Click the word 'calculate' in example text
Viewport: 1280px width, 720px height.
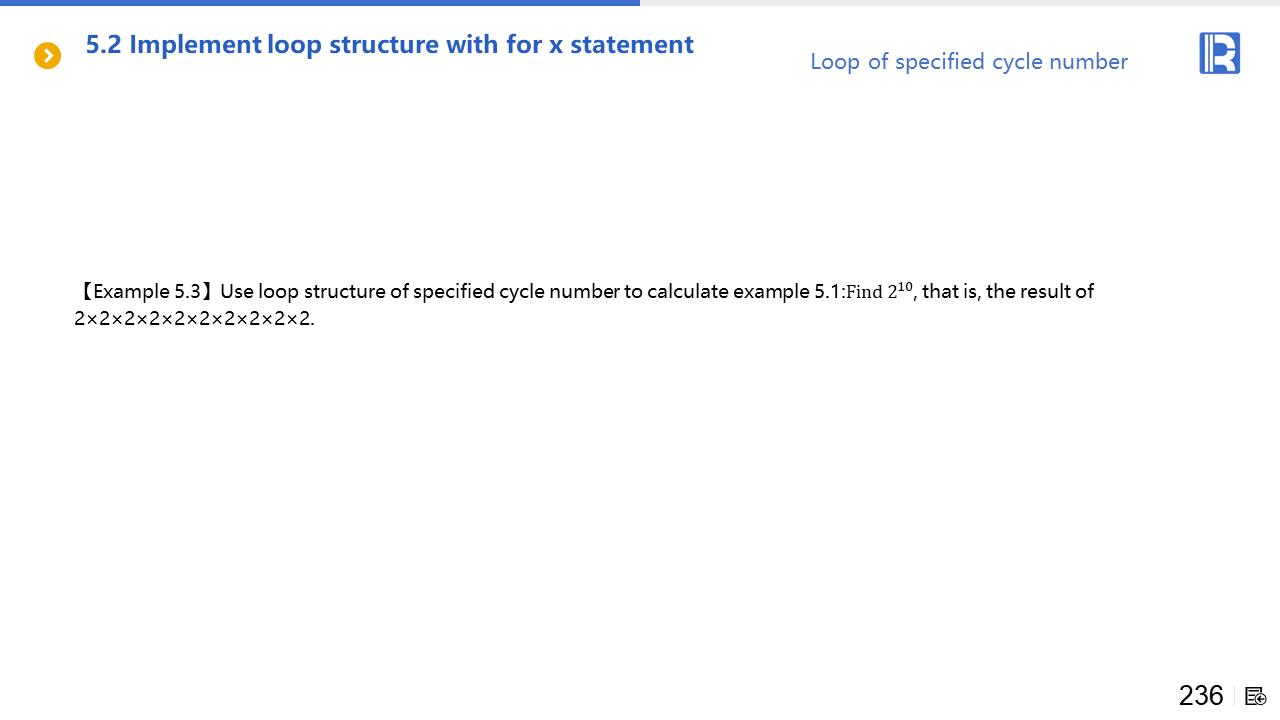pos(688,292)
